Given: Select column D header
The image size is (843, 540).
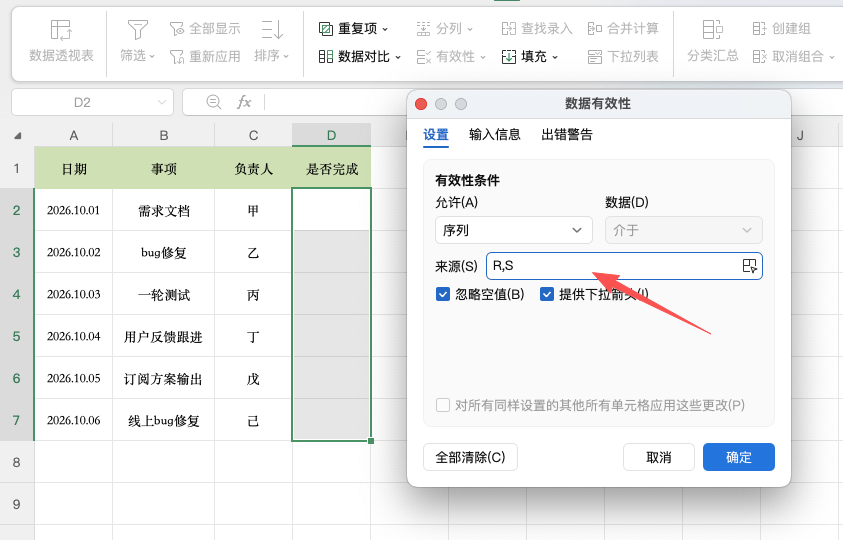Looking at the screenshot, I should (331, 136).
